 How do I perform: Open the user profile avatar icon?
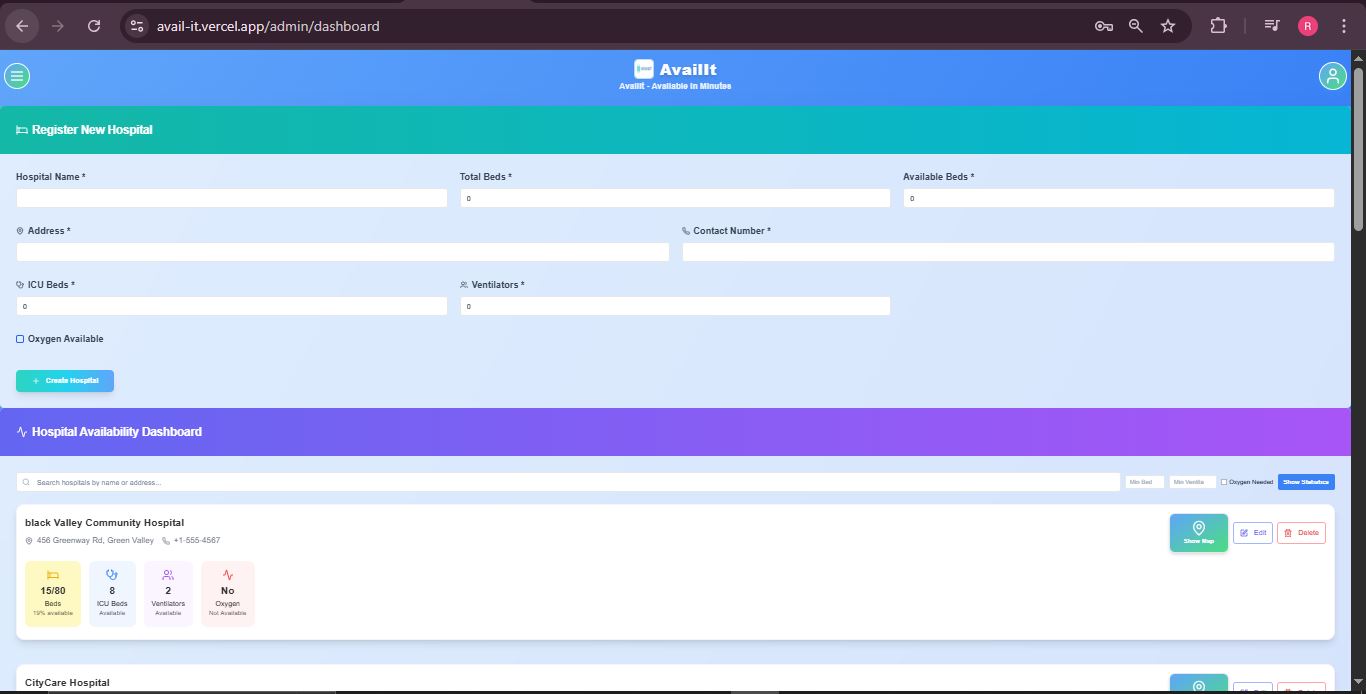[1332, 76]
